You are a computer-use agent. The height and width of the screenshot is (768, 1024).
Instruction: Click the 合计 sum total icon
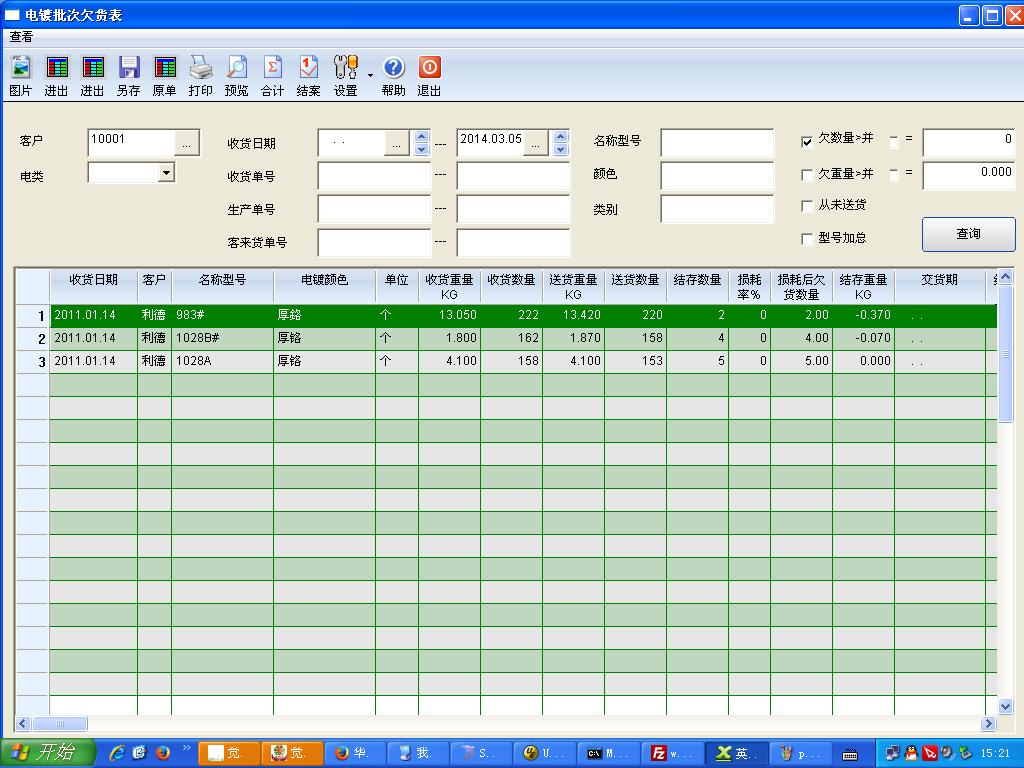pos(272,76)
